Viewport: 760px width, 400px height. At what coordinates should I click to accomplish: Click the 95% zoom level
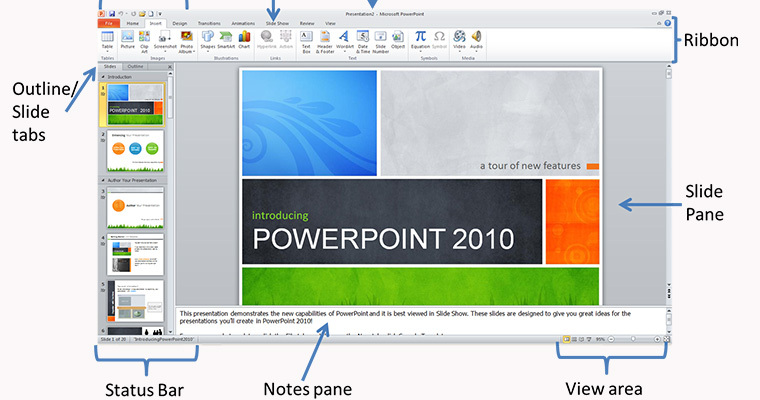[600, 339]
